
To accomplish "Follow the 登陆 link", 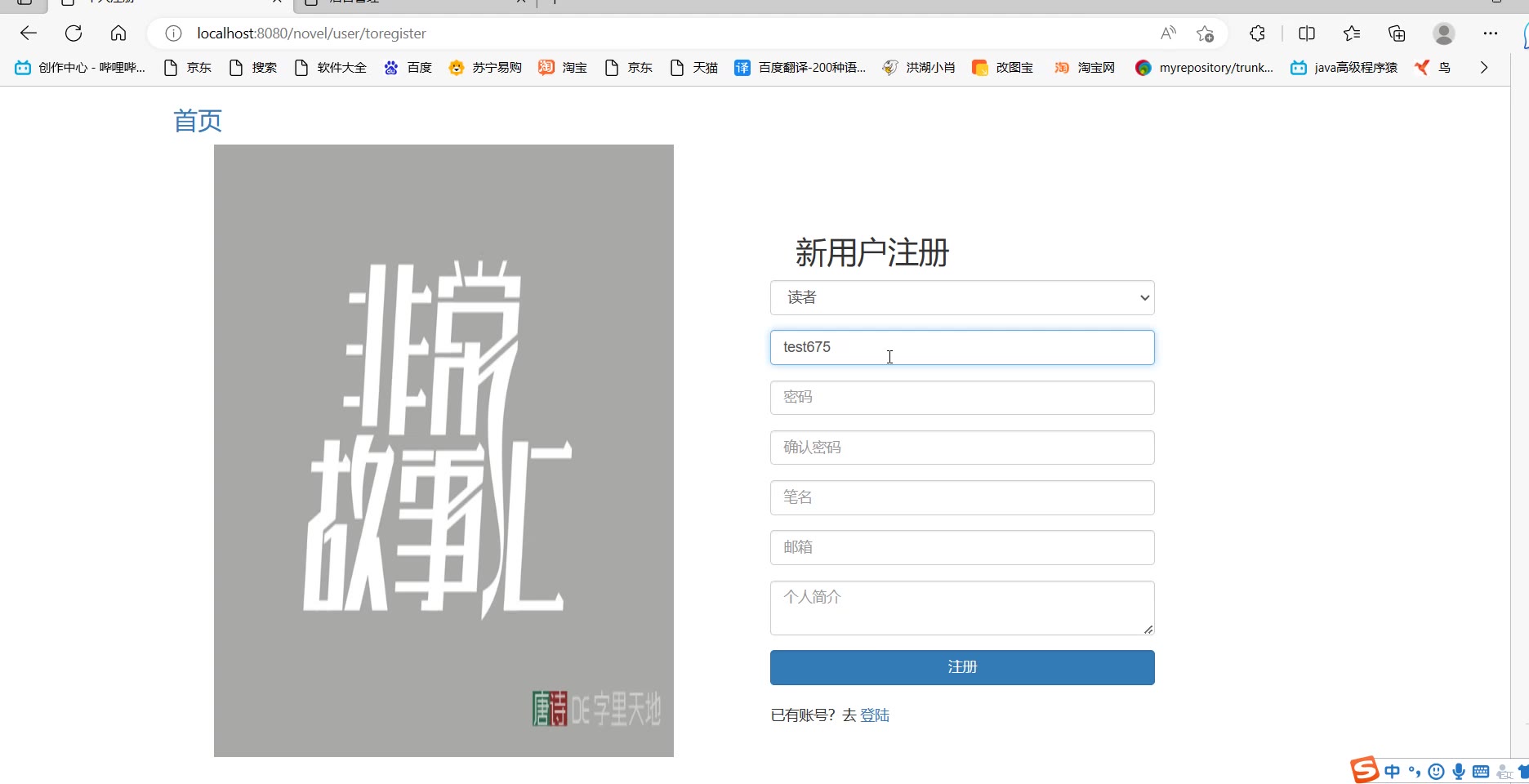I will [x=875, y=715].
